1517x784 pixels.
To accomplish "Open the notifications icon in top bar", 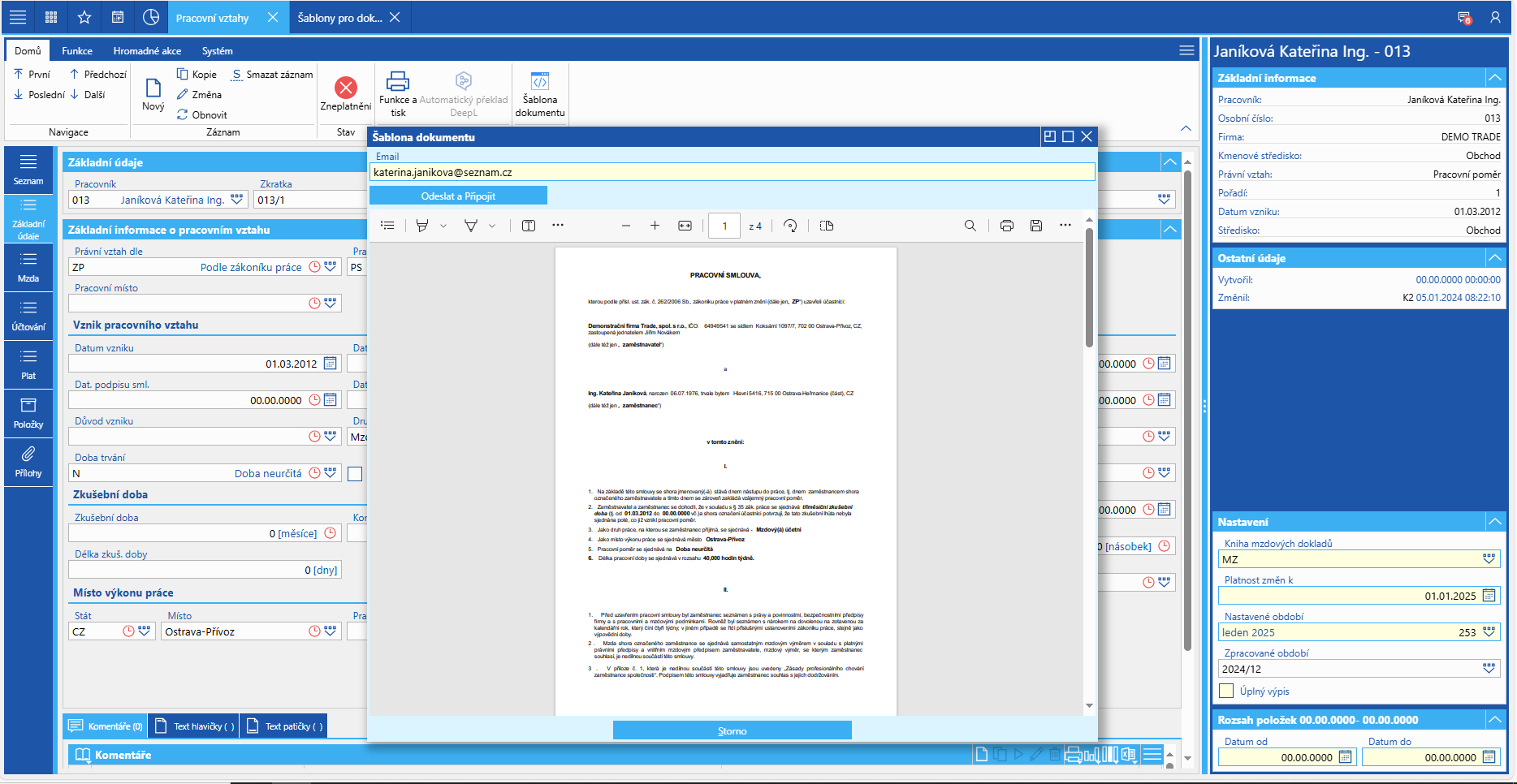I will (1465, 17).
